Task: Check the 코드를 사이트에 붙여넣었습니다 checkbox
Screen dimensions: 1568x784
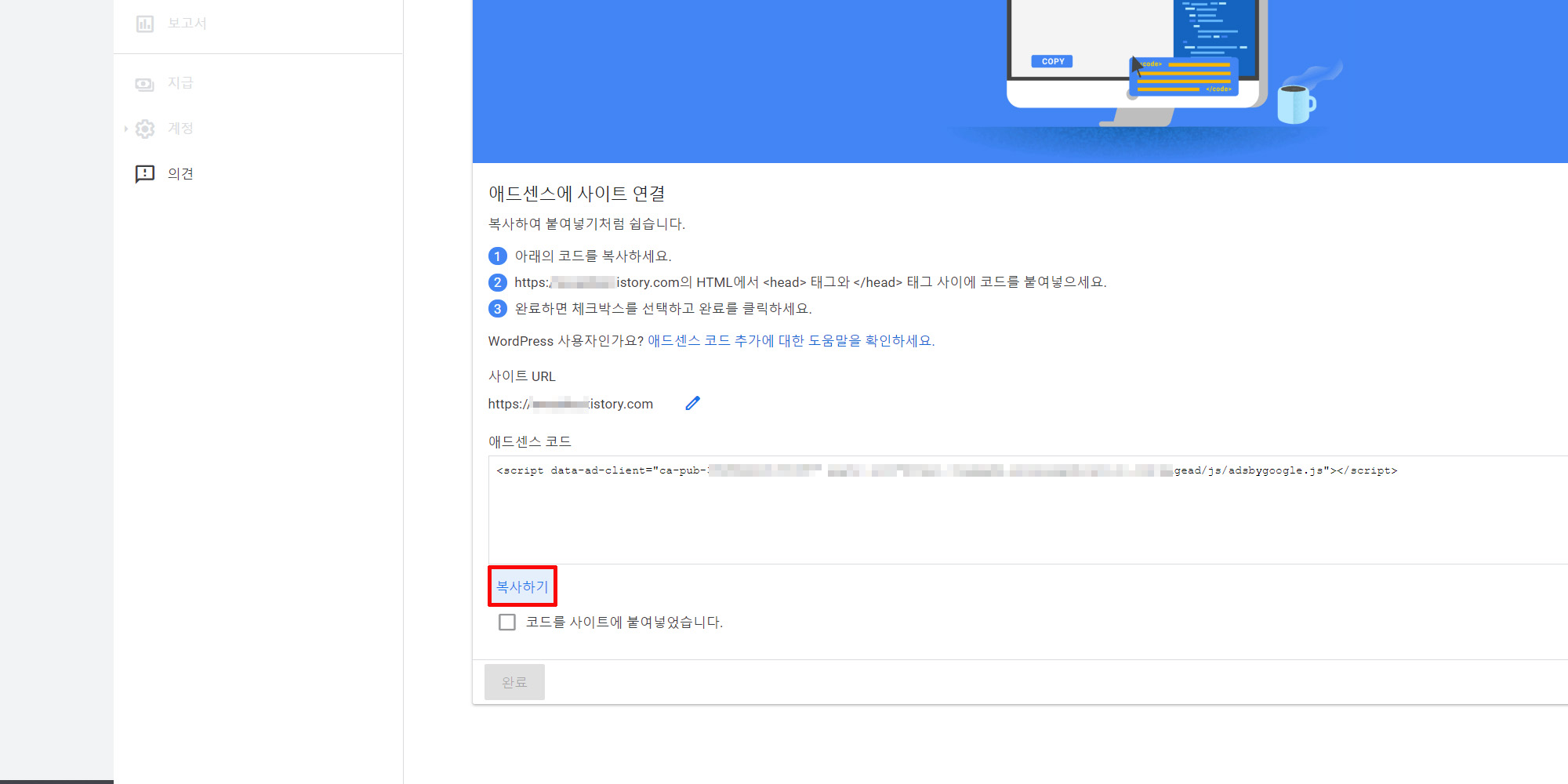Action: click(x=507, y=622)
